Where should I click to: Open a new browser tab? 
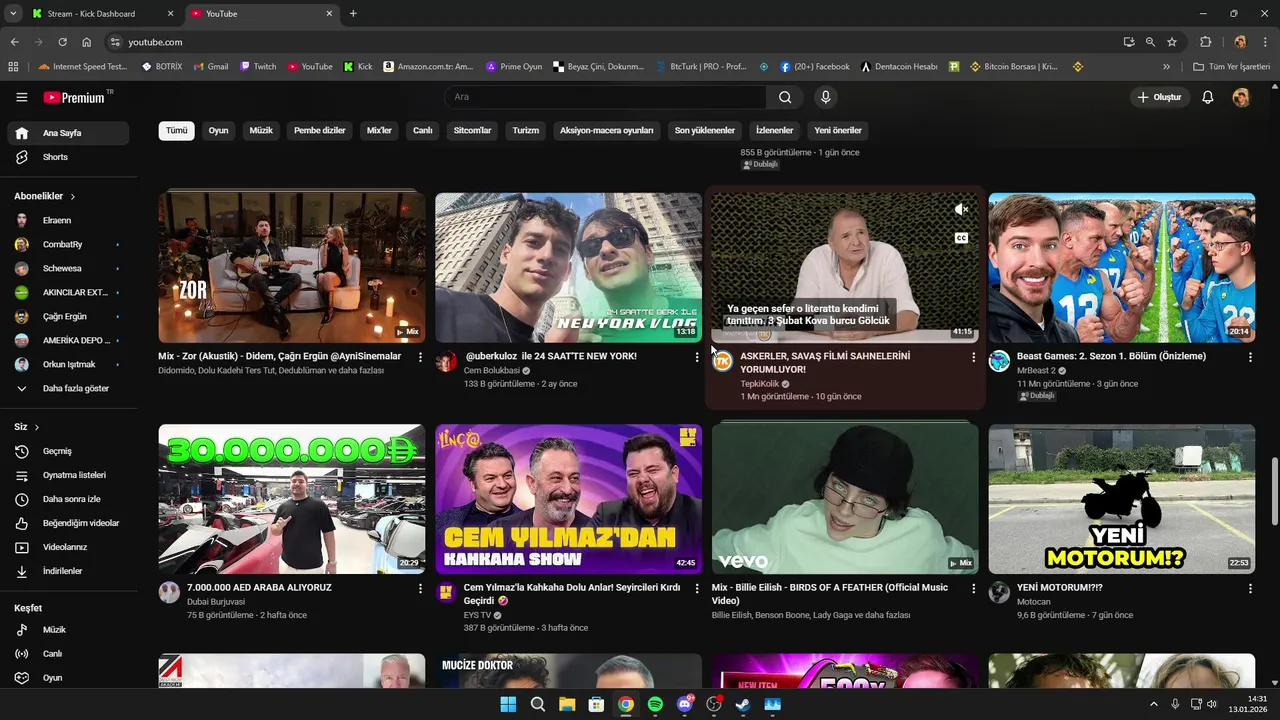[353, 14]
